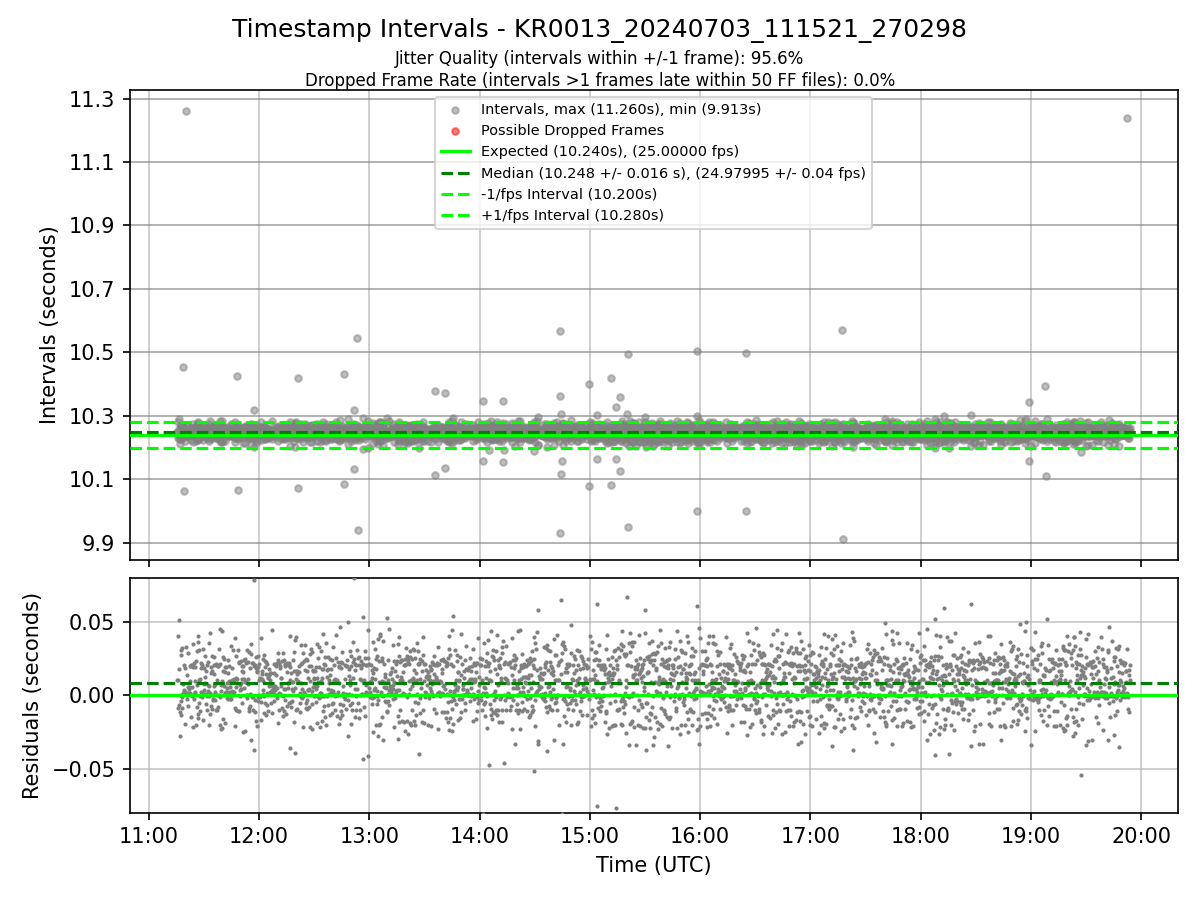Click the 10.1 y-axis tick label
This screenshot has height=900, width=1200.
pos(93,480)
